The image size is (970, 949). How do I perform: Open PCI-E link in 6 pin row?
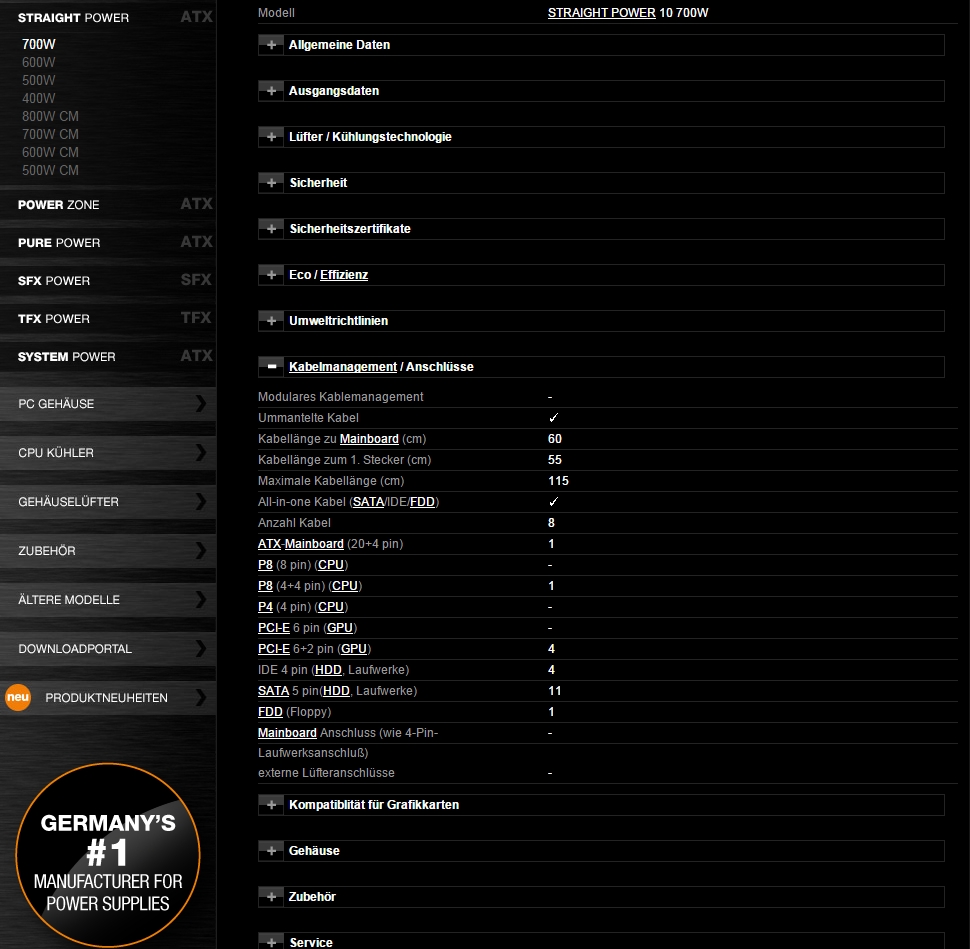pos(273,628)
